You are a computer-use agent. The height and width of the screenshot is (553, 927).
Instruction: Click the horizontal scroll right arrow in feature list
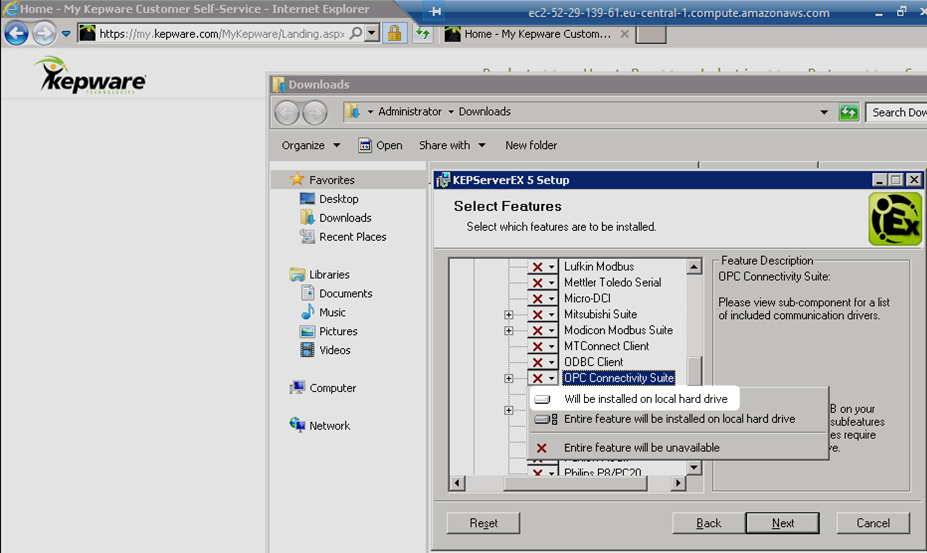pyautogui.click(x=678, y=483)
